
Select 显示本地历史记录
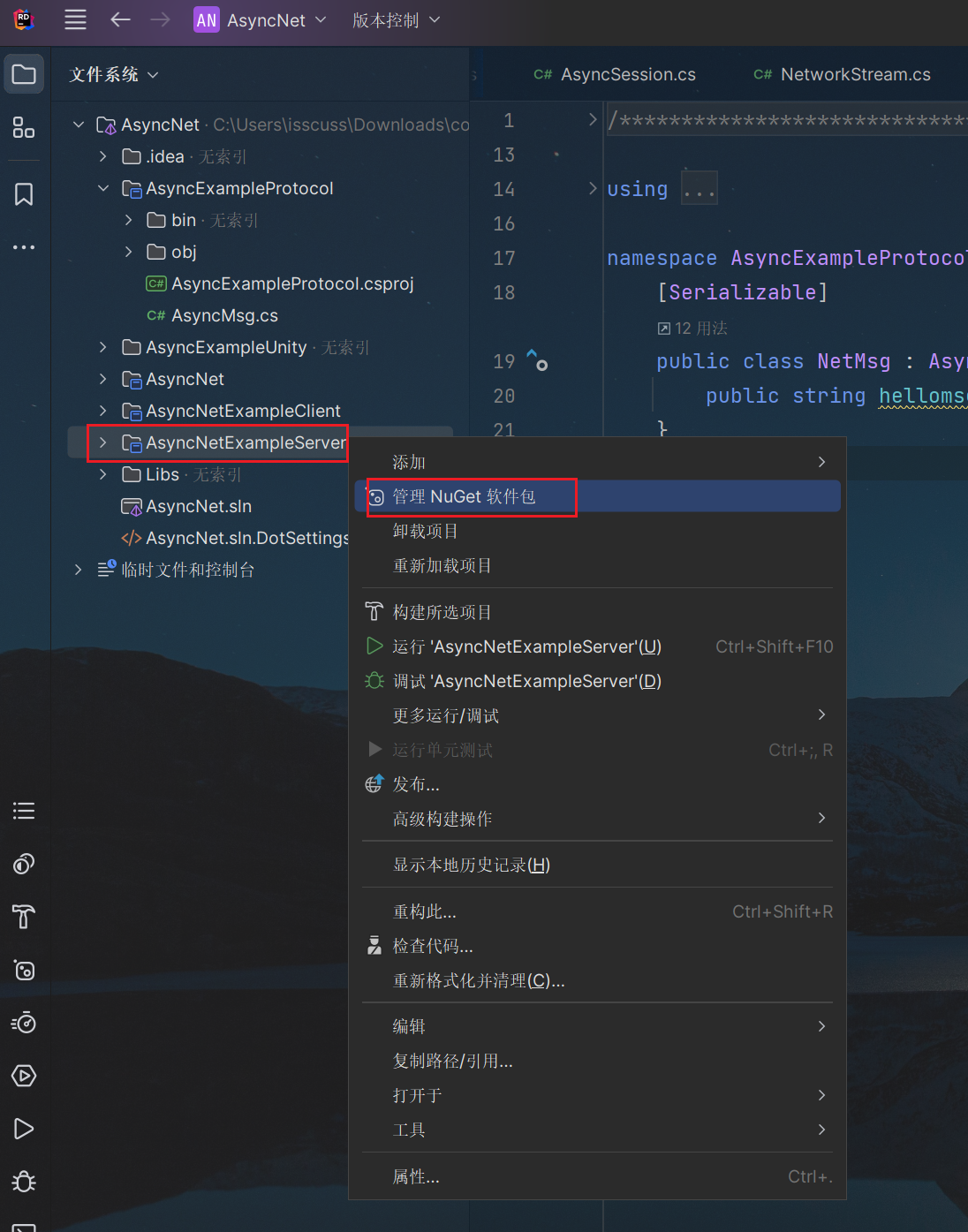[598, 865]
